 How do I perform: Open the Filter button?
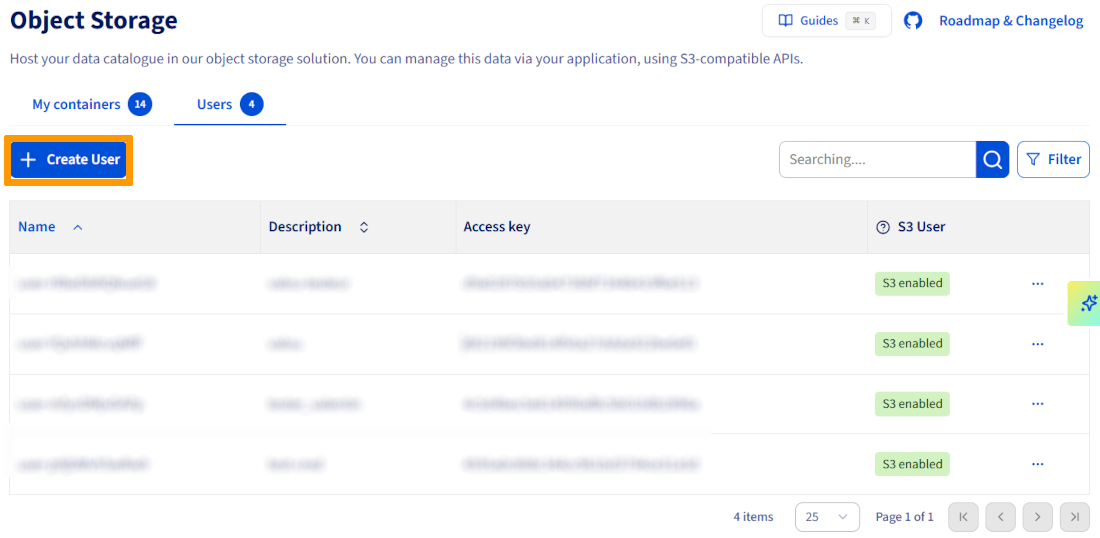(x=1053, y=159)
